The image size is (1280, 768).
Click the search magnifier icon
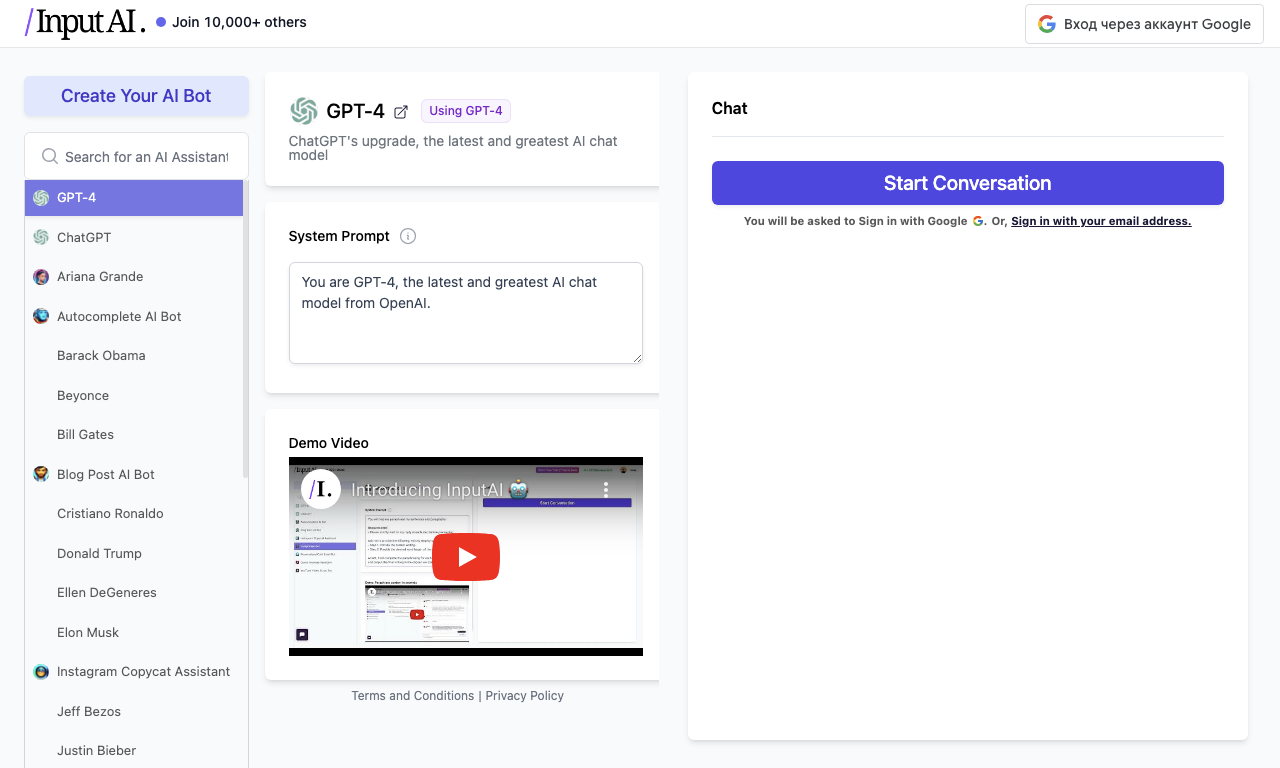(49, 156)
